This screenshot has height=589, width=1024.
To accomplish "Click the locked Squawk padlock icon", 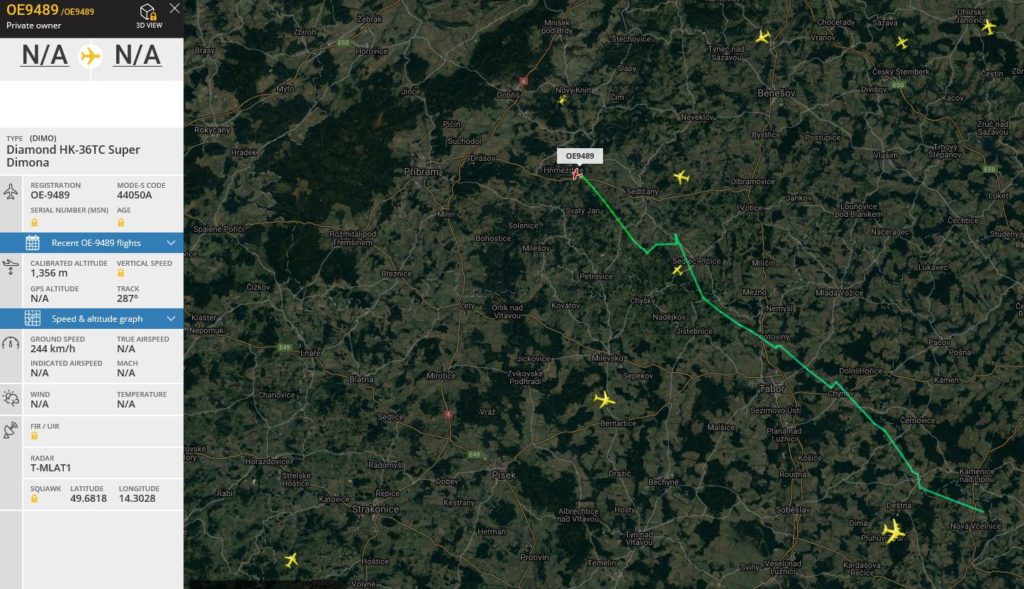I will (35, 498).
